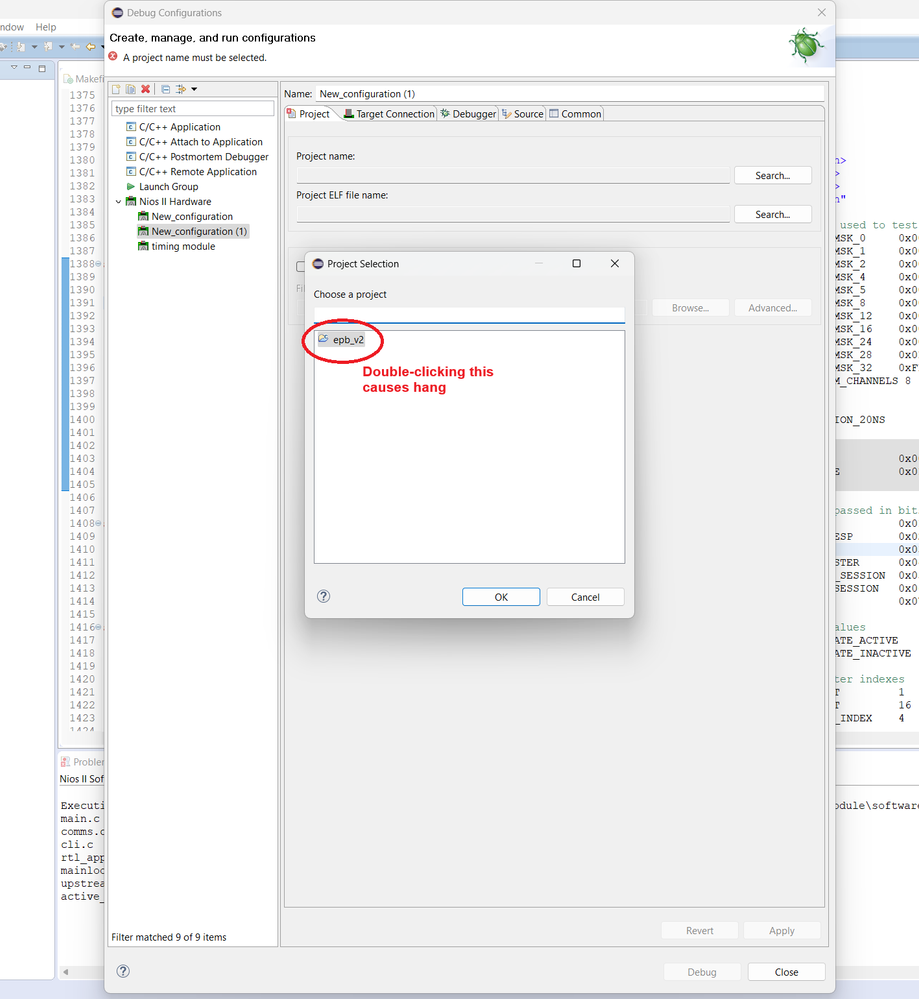The width and height of the screenshot is (919, 999).
Task: Close Debug Configurations window with X
Action: click(821, 12)
